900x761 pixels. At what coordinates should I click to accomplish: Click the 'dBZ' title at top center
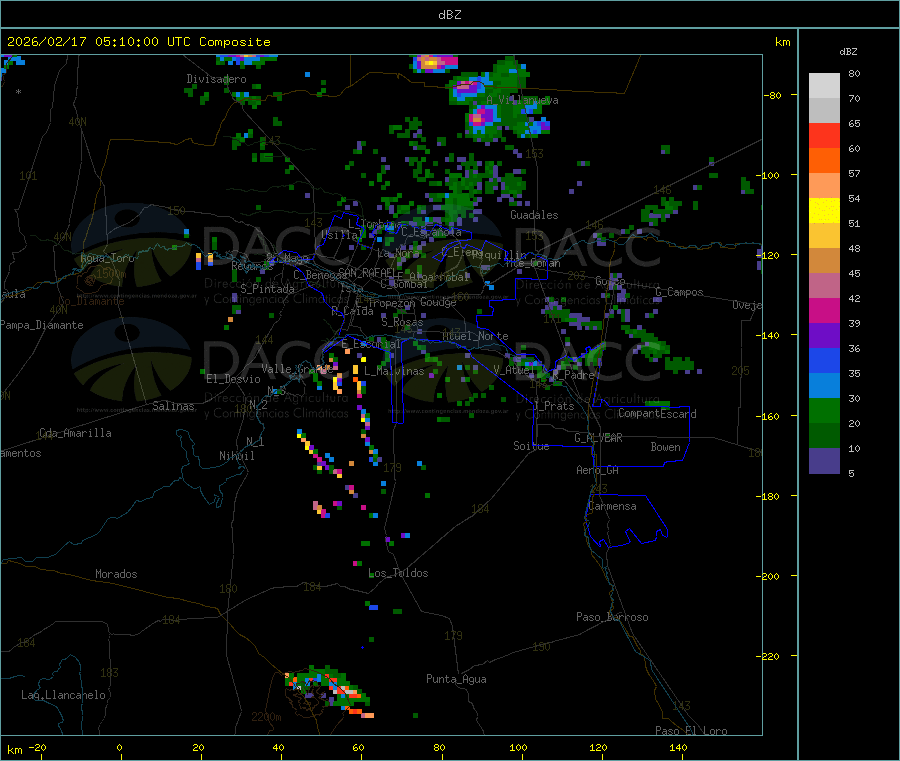[x=449, y=15]
